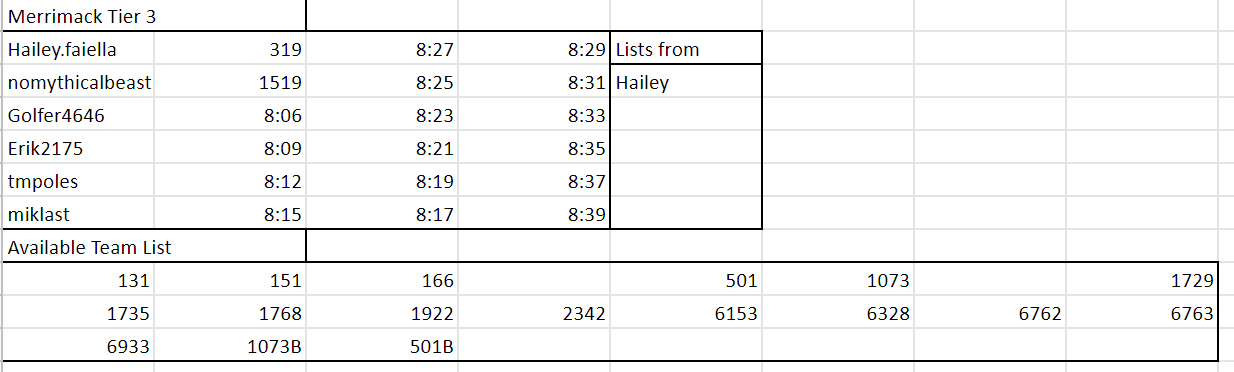This screenshot has height=372, width=1234.
Task: Click the cell containing 1519
Action: pyautogui.click(x=230, y=82)
